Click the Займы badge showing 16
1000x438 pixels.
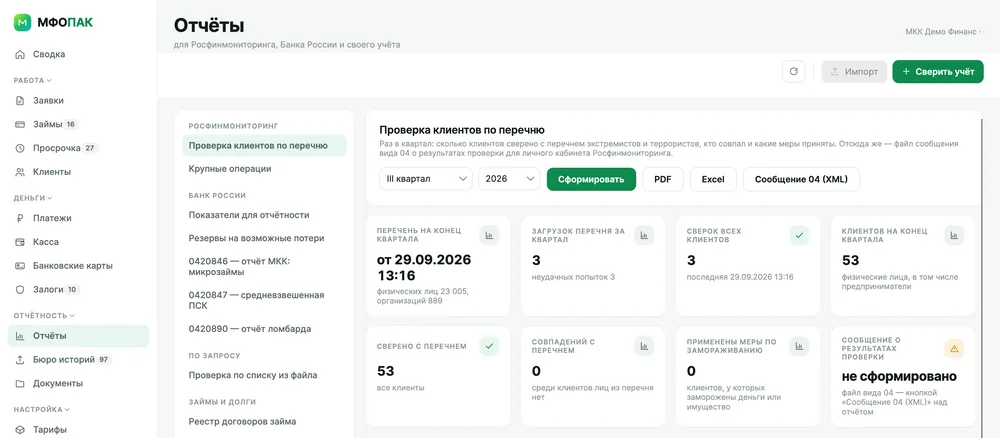[71, 124]
